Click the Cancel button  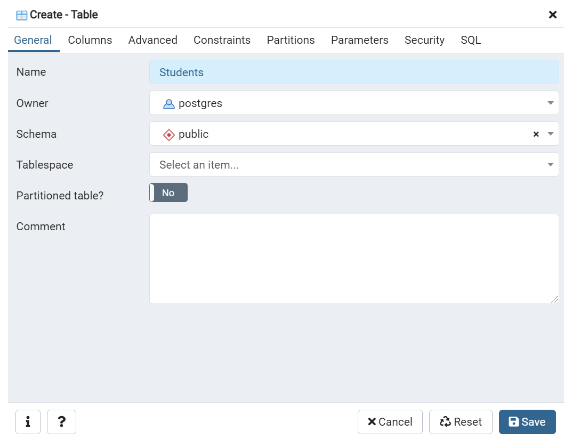(x=390, y=422)
